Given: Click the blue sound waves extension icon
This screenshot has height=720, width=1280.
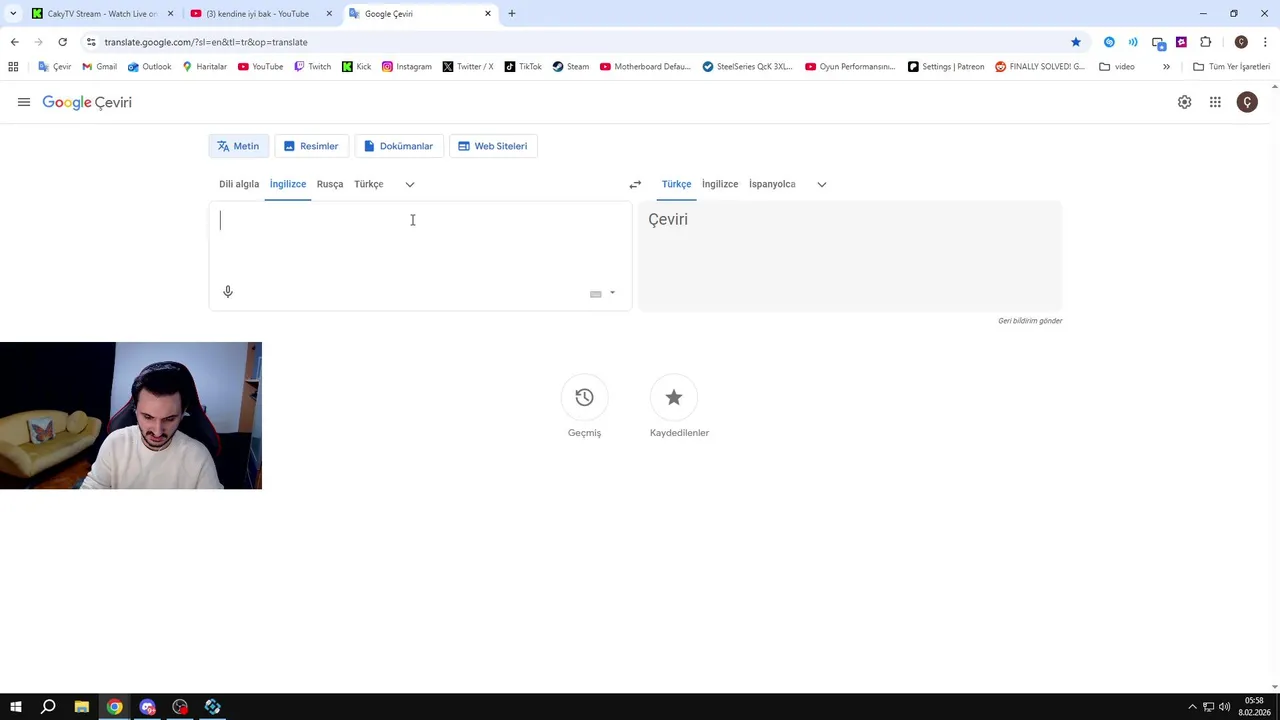Looking at the screenshot, I should pyautogui.click(x=1133, y=42).
